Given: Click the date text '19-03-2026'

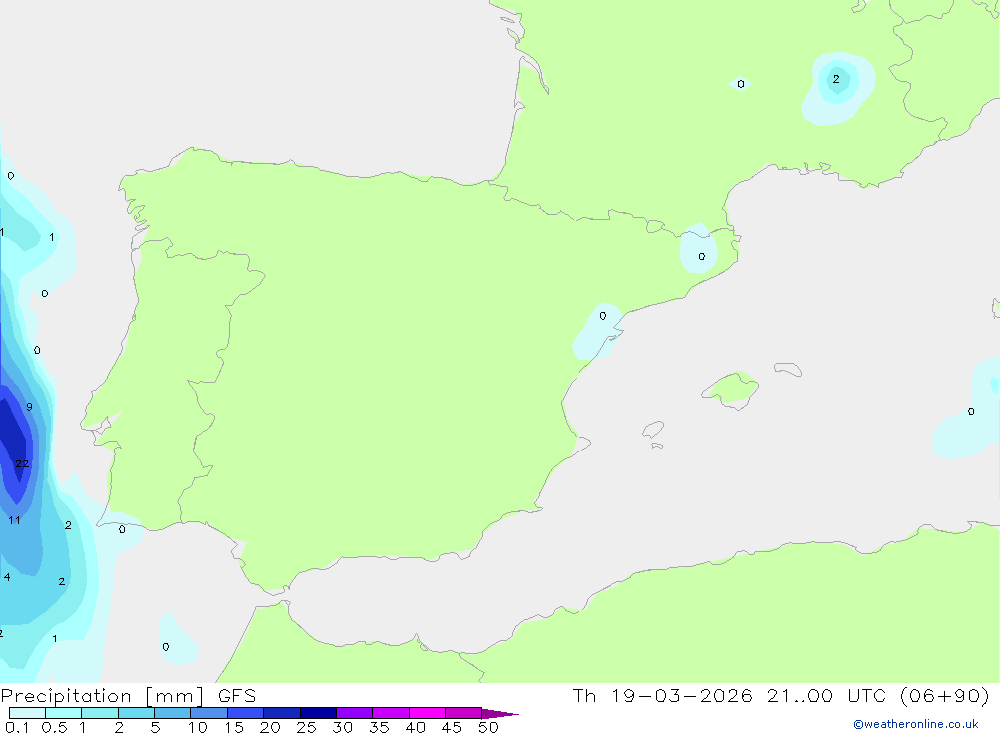Looking at the screenshot, I should [682, 695].
